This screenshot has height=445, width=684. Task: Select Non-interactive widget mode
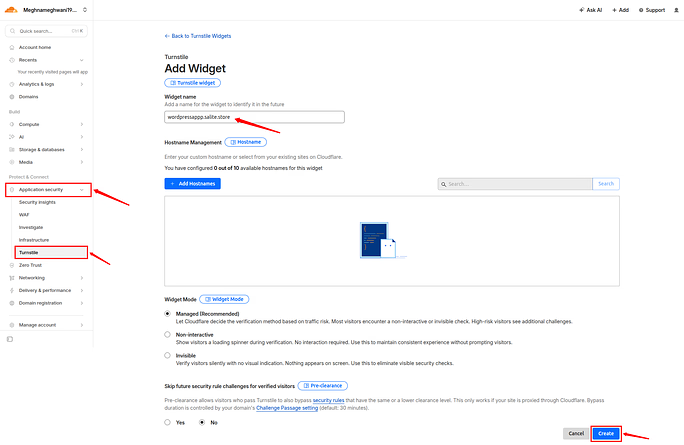pyautogui.click(x=168, y=335)
